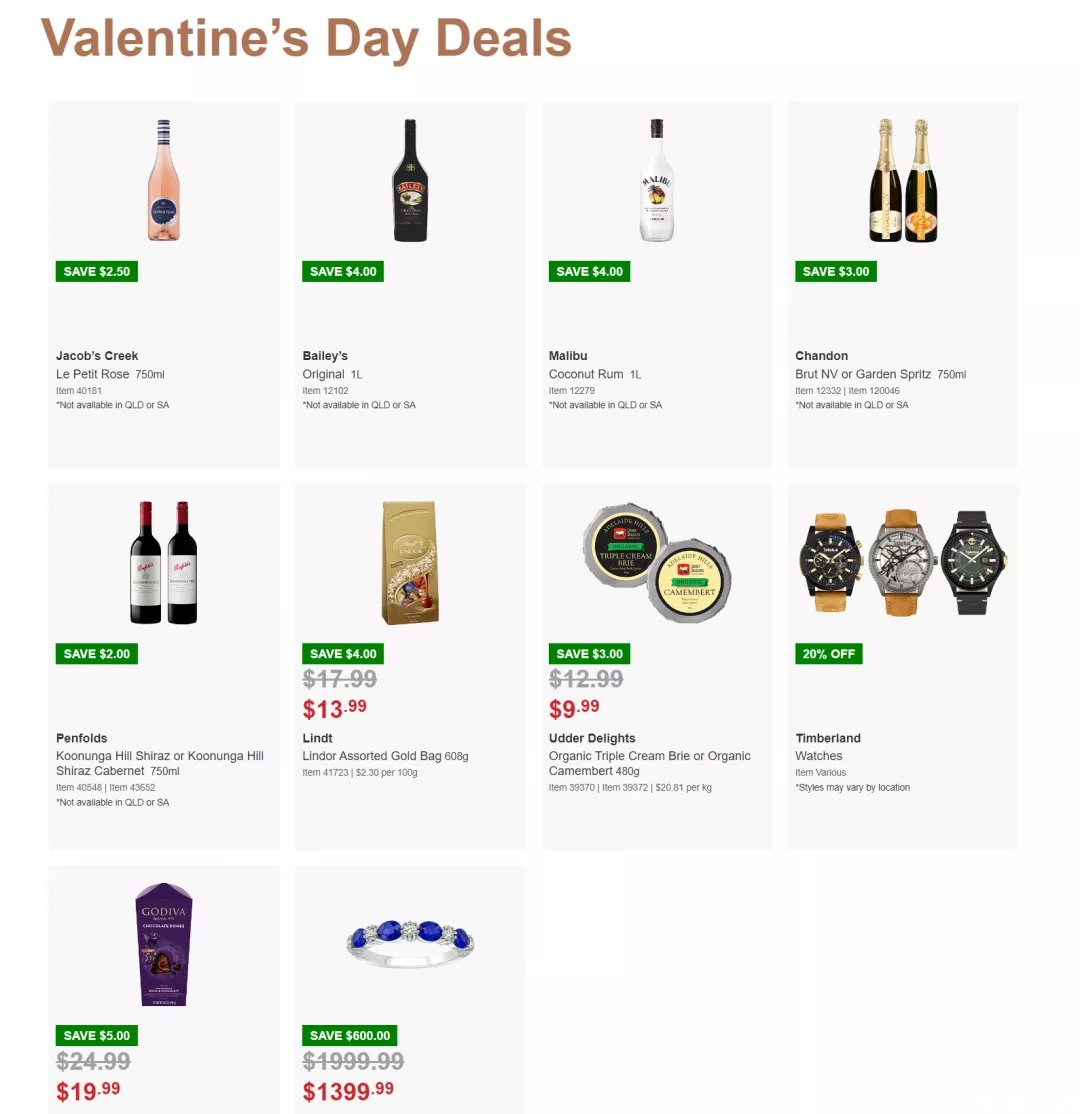Image resolution: width=1080 pixels, height=1114 pixels.
Task: Click the Lindt $13.99 sale price
Action: click(334, 708)
